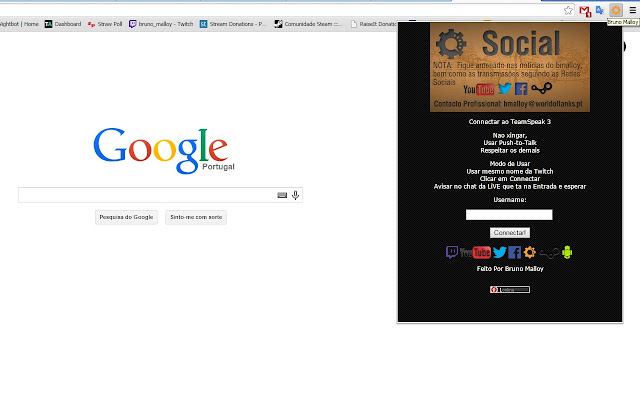640x400 pixels.
Task: Open Facebook icon in the popup footer row
Action: [515, 252]
